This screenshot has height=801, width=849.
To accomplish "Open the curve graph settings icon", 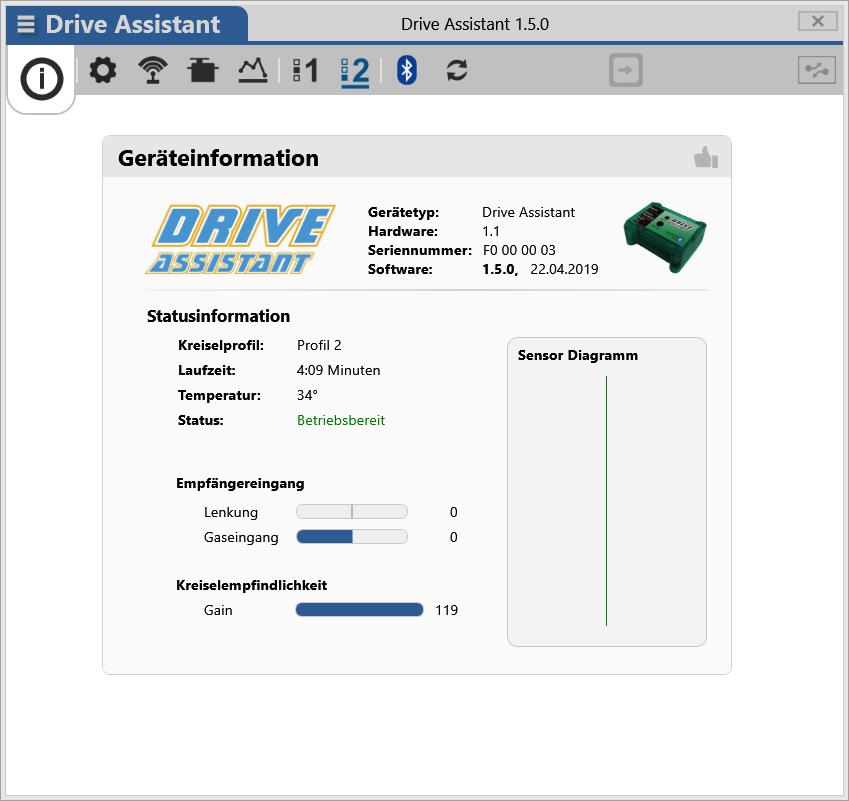I will point(253,70).
